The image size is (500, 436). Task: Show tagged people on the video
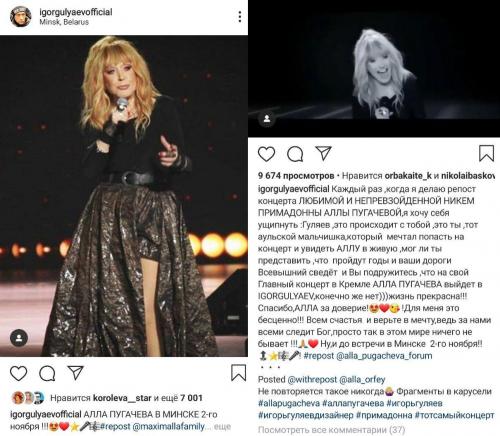[267, 119]
